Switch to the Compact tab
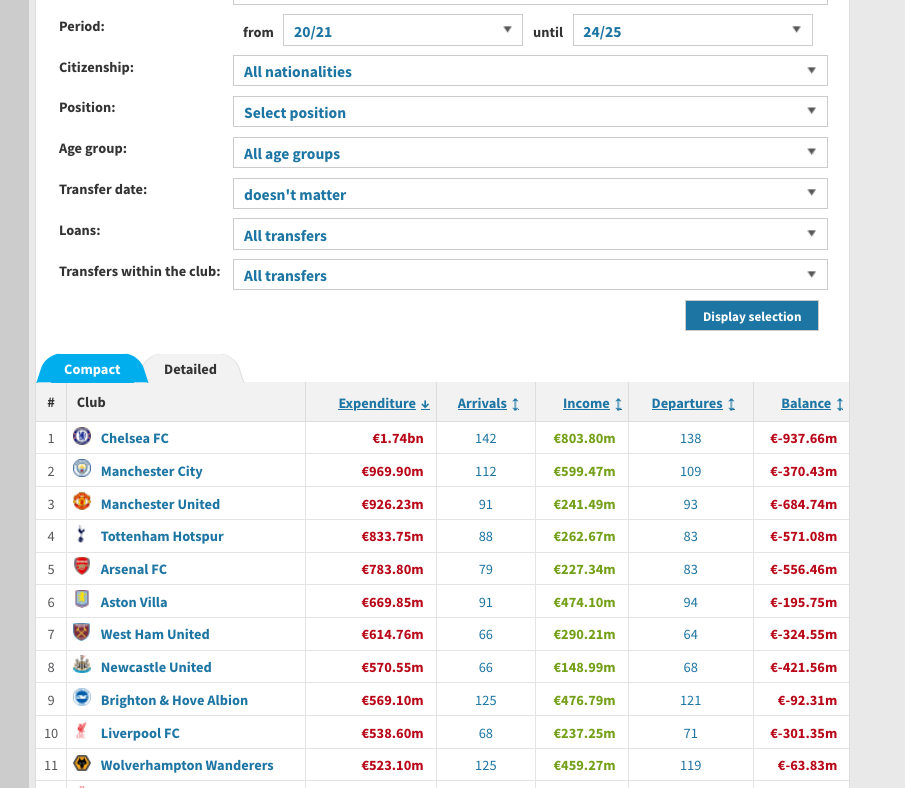905x788 pixels. tap(92, 369)
